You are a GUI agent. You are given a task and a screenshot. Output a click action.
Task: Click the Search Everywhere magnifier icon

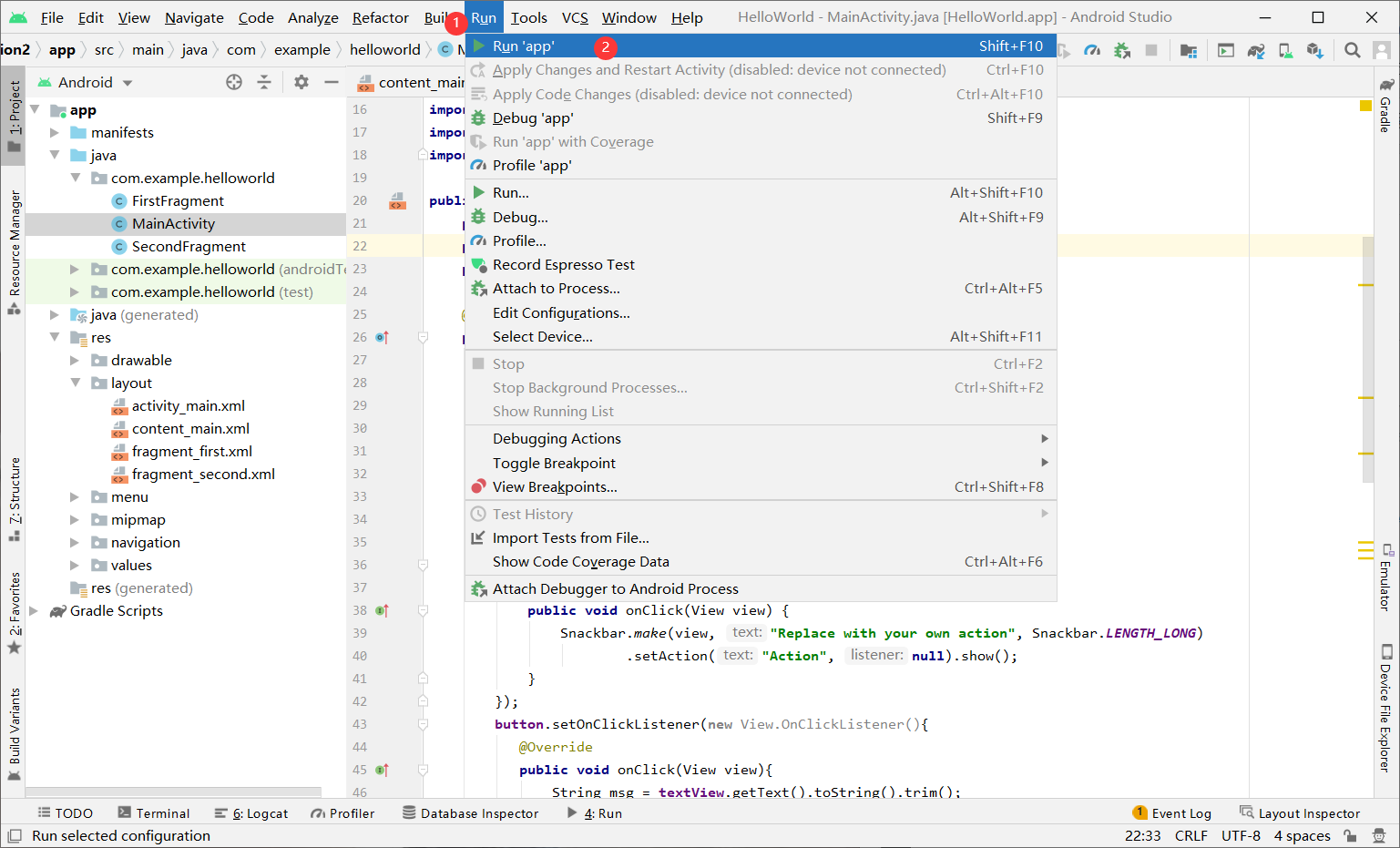click(1353, 50)
